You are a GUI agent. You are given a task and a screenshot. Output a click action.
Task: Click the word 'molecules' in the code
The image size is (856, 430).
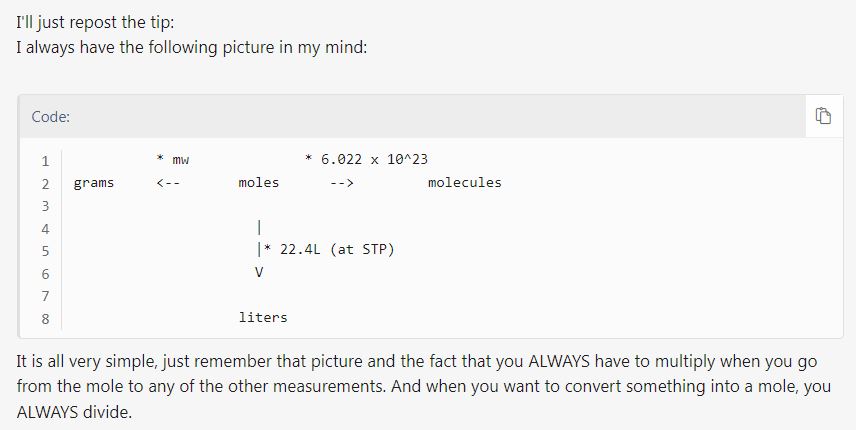[x=465, y=182]
